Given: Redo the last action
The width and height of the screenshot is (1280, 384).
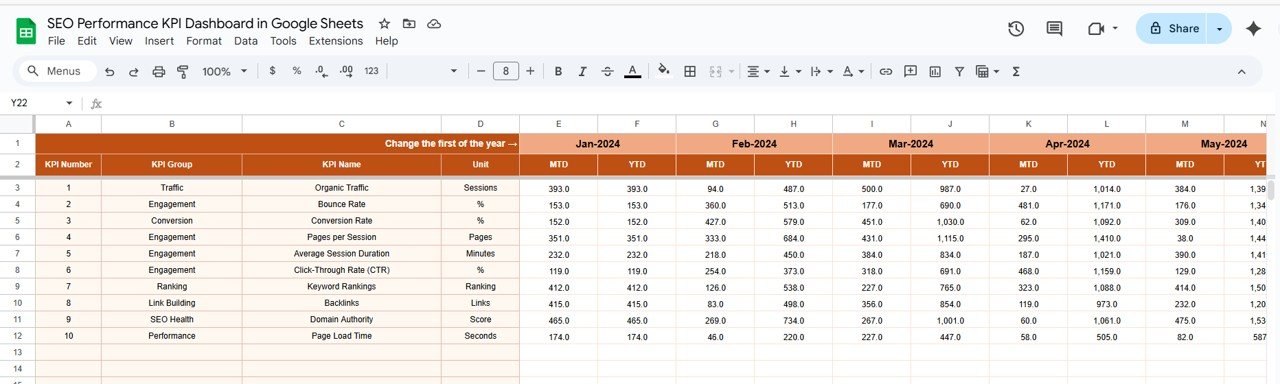Looking at the screenshot, I should point(134,71).
